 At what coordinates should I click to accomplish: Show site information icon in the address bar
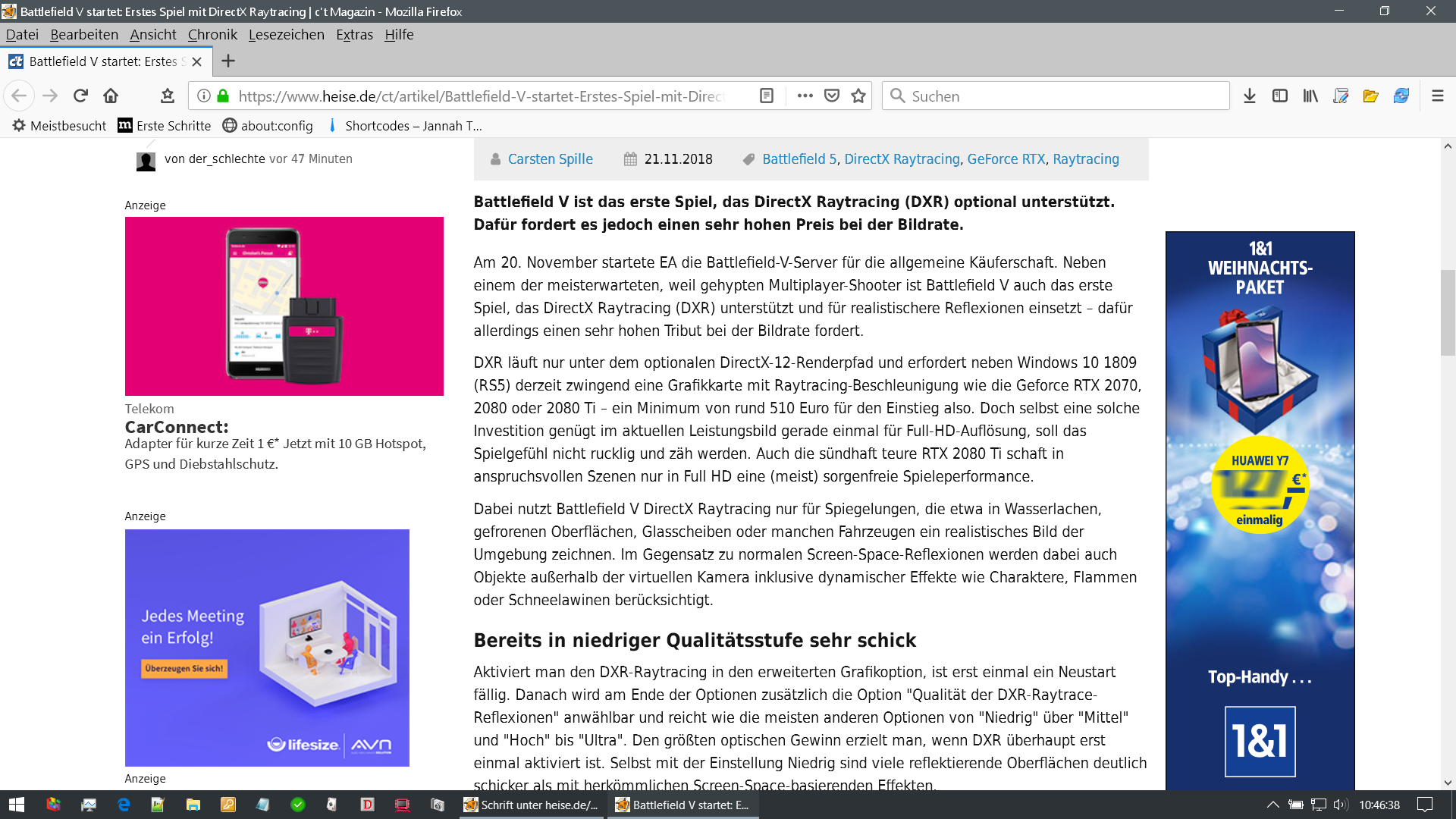(204, 96)
